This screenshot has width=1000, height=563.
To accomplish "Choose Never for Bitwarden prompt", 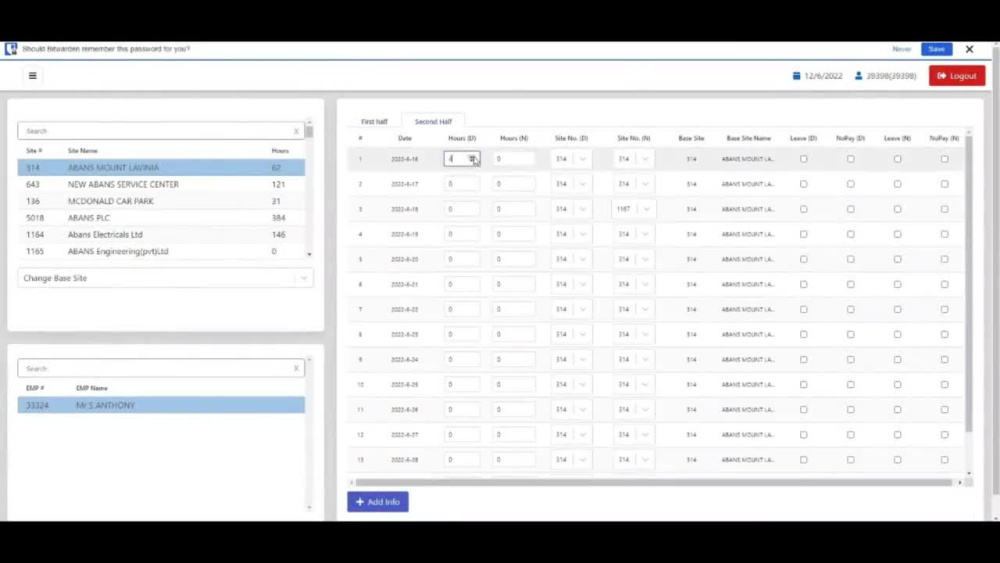I will tap(901, 48).
